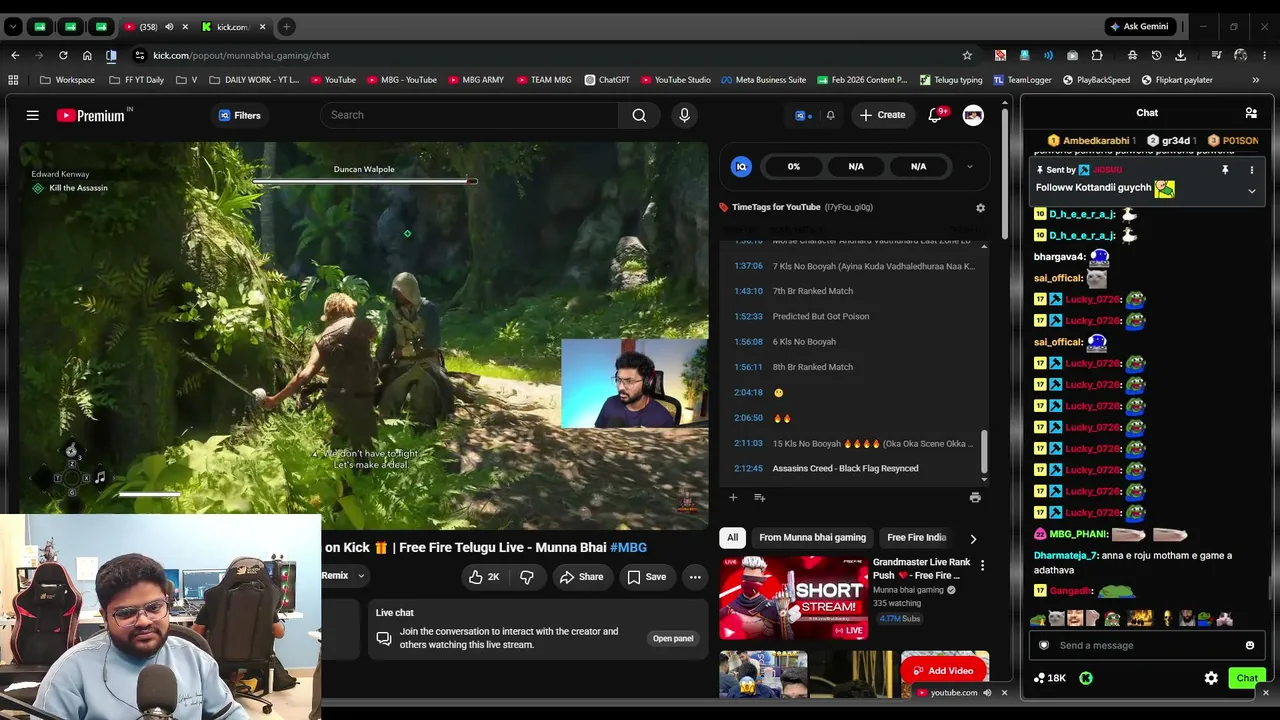The width and height of the screenshot is (1280, 720).
Task: Click the TimeTags add-to-list icon
Action: pos(759,497)
